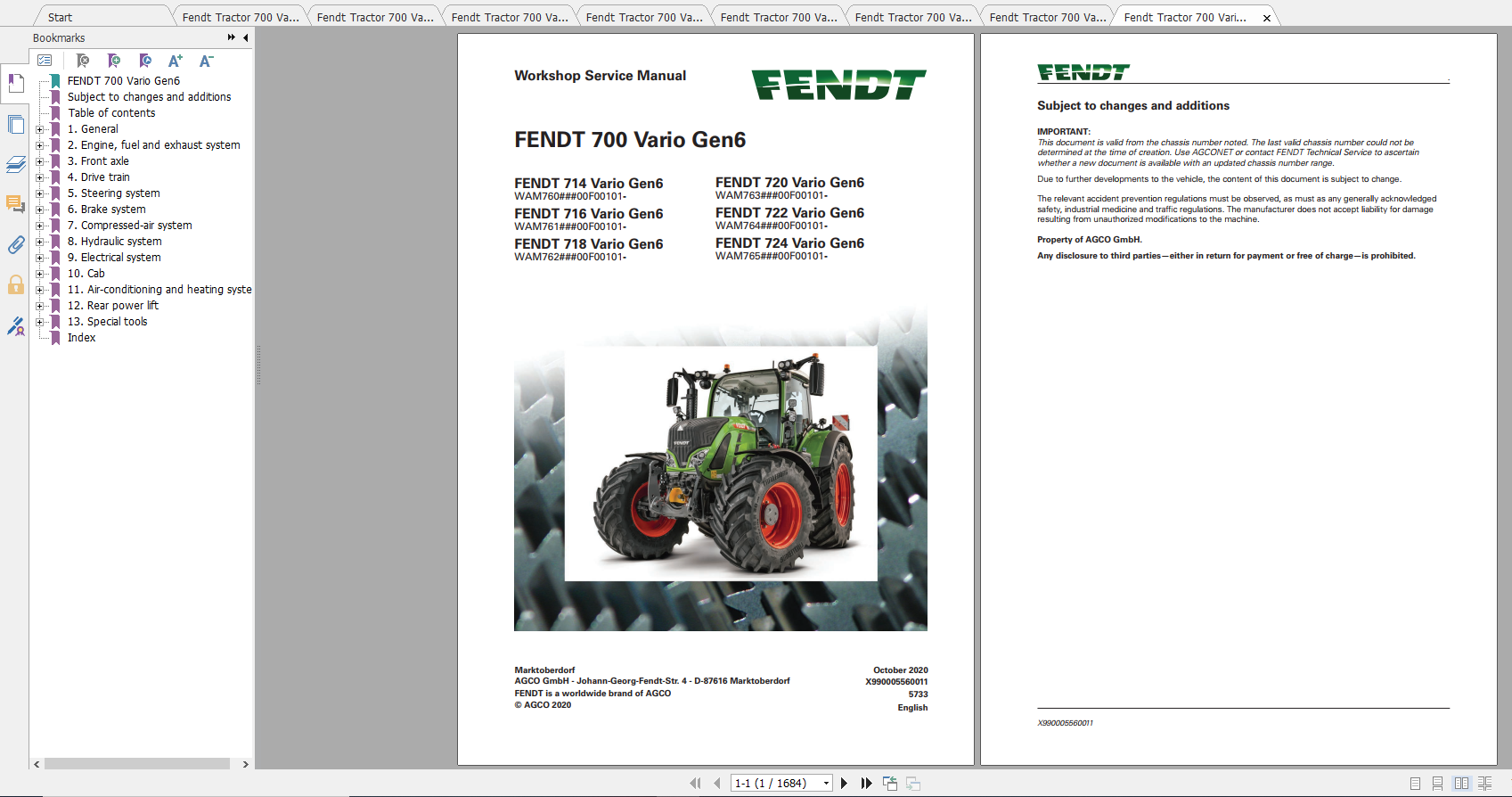Image resolution: width=1512 pixels, height=797 pixels.
Task: Collapse the Bookmarks panel with left arrow
Action: coord(246,37)
